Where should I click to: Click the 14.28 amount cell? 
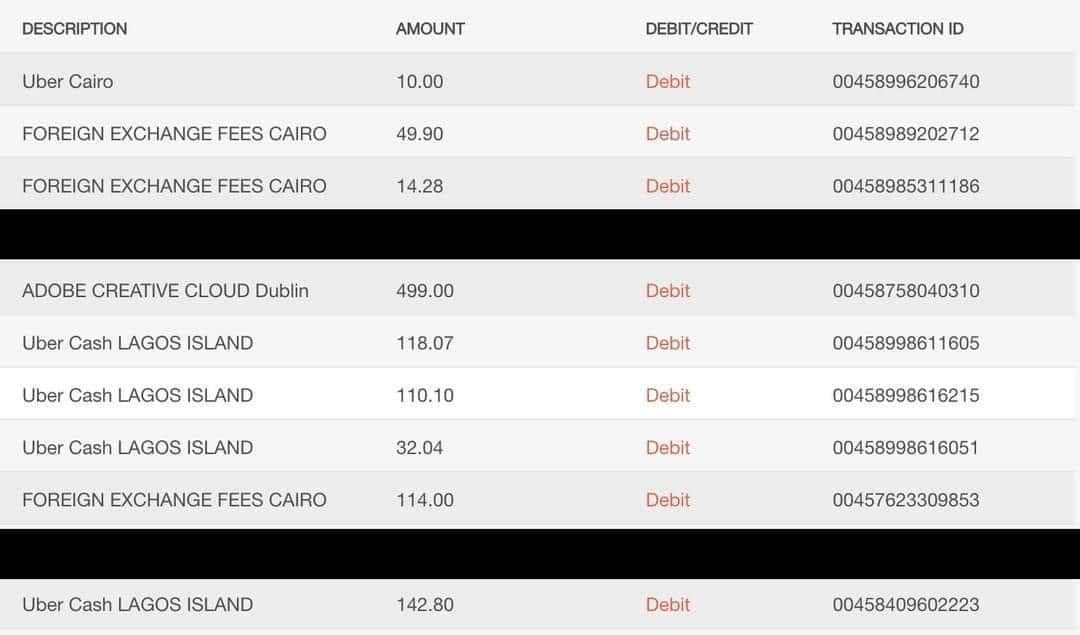coord(419,186)
